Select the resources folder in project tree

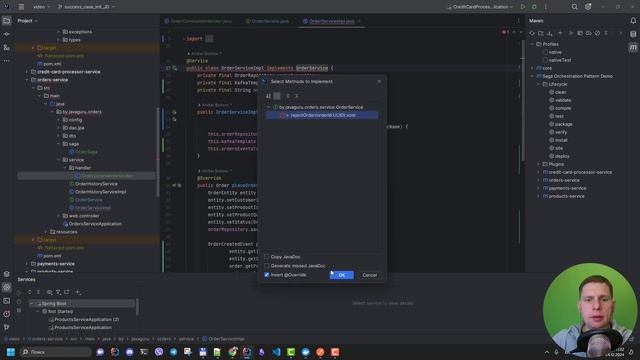tap(63, 232)
